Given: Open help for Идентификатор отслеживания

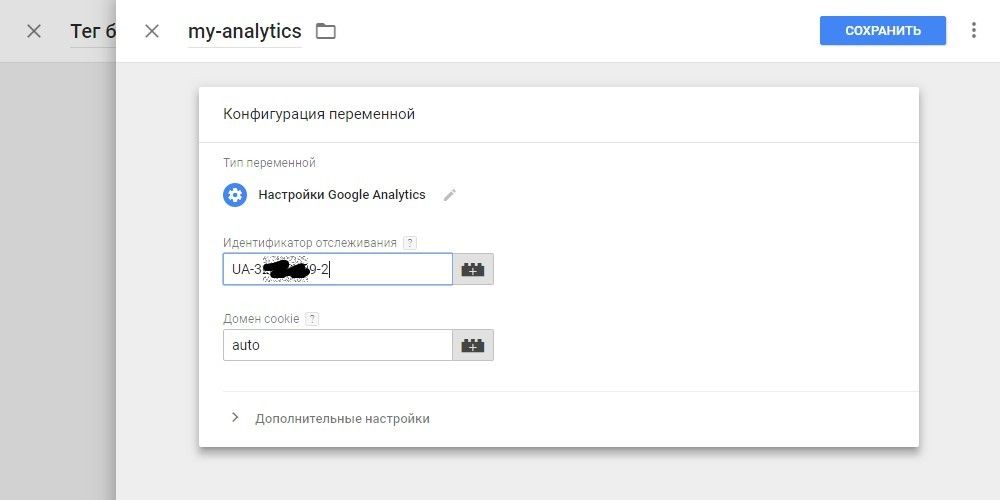Looking at the screenshot, I should pos(411,243).
